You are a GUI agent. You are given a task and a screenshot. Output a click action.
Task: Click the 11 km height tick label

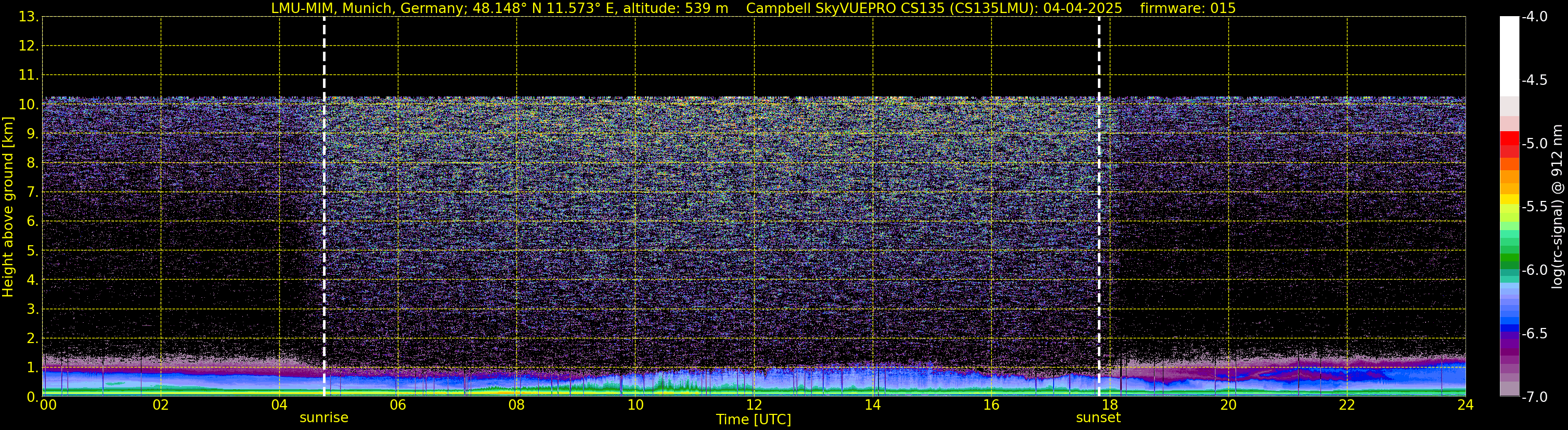29,75
